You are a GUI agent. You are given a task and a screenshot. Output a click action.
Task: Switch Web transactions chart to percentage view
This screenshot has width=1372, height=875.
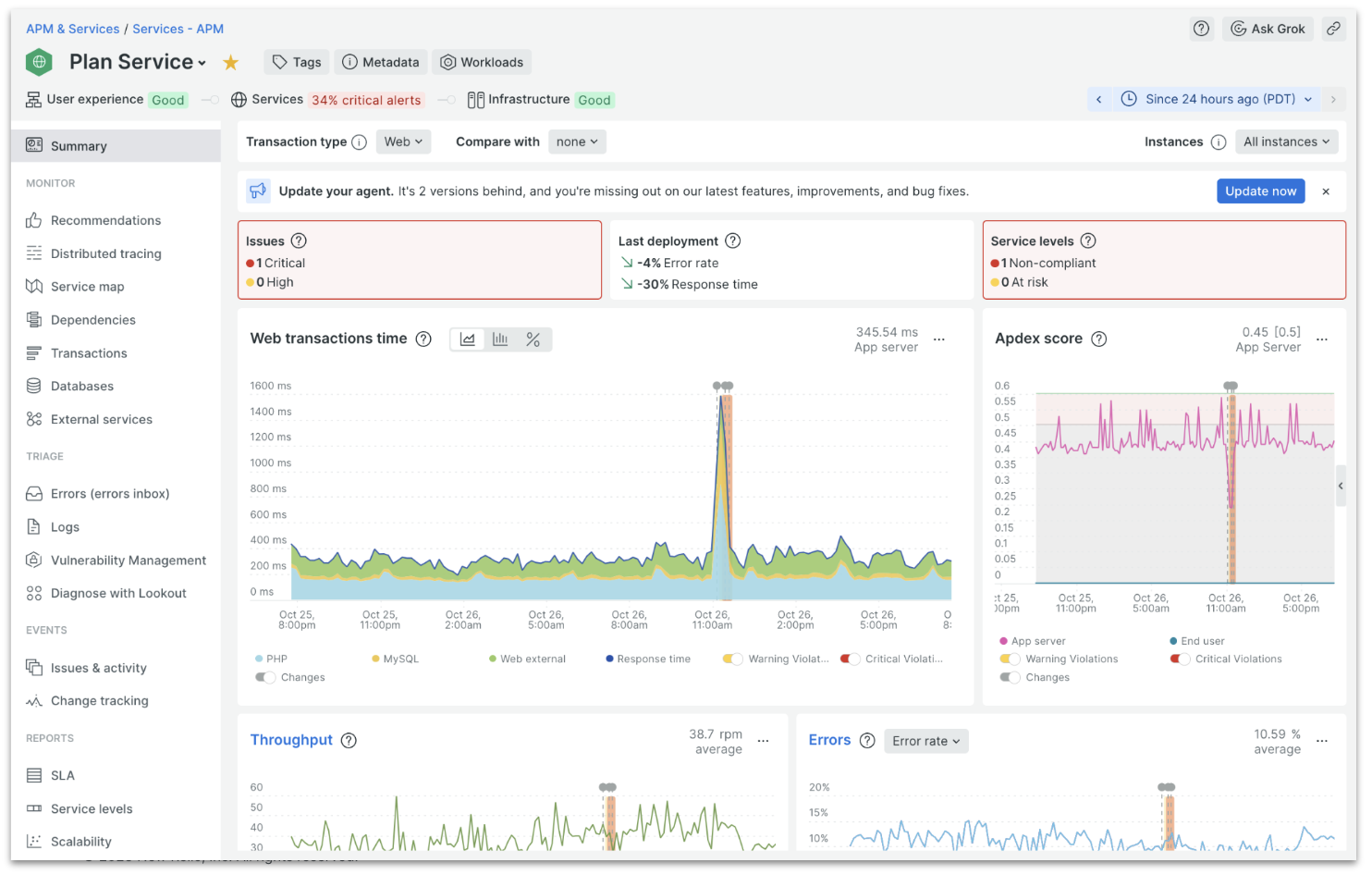533,339
